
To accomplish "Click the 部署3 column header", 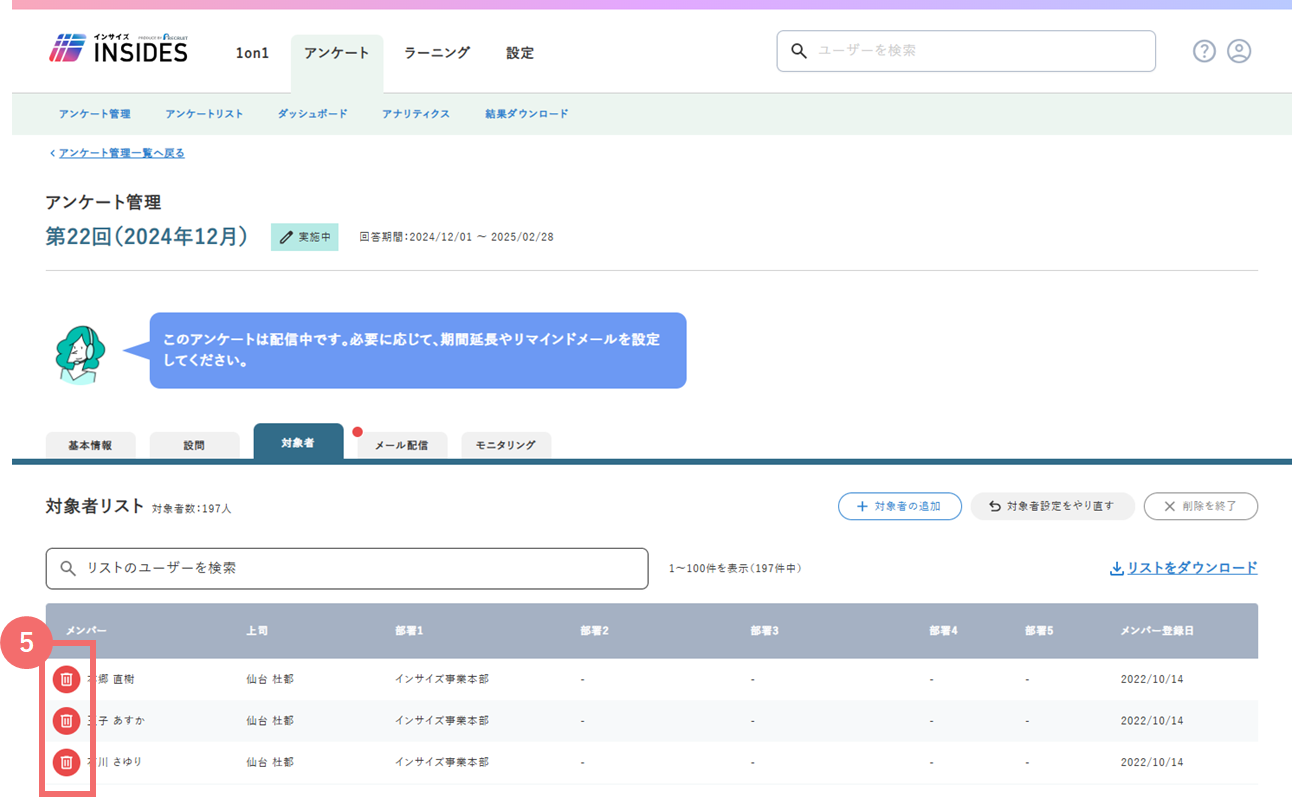I will tap(766, 631).
